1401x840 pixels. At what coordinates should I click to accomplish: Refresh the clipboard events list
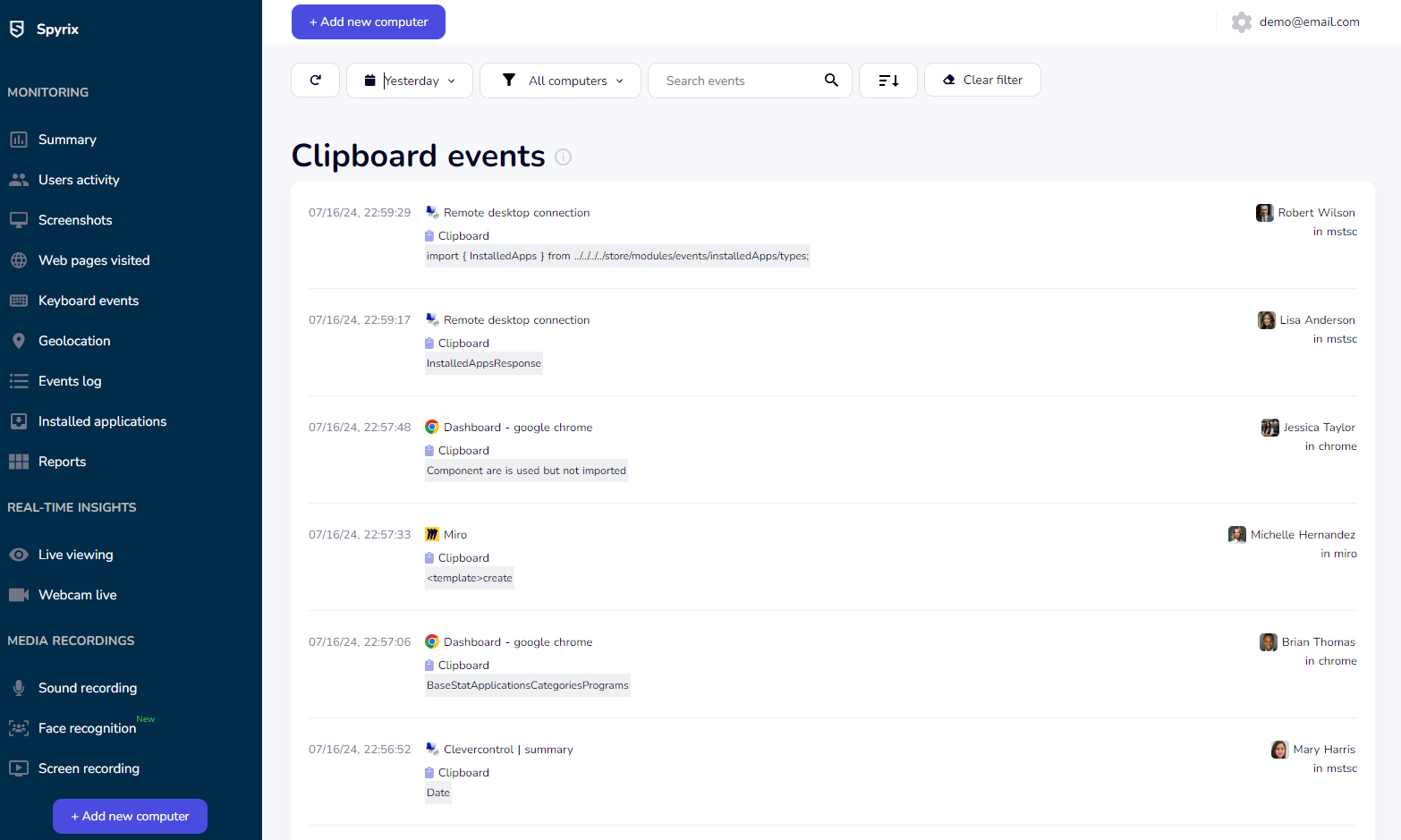point(315,81)
